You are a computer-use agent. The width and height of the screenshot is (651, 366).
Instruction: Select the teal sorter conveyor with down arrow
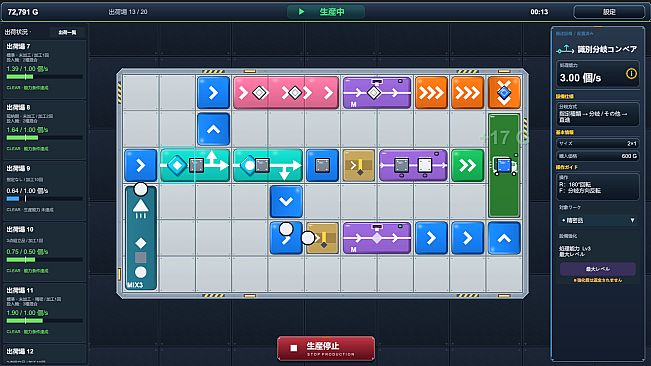(268, 166)
